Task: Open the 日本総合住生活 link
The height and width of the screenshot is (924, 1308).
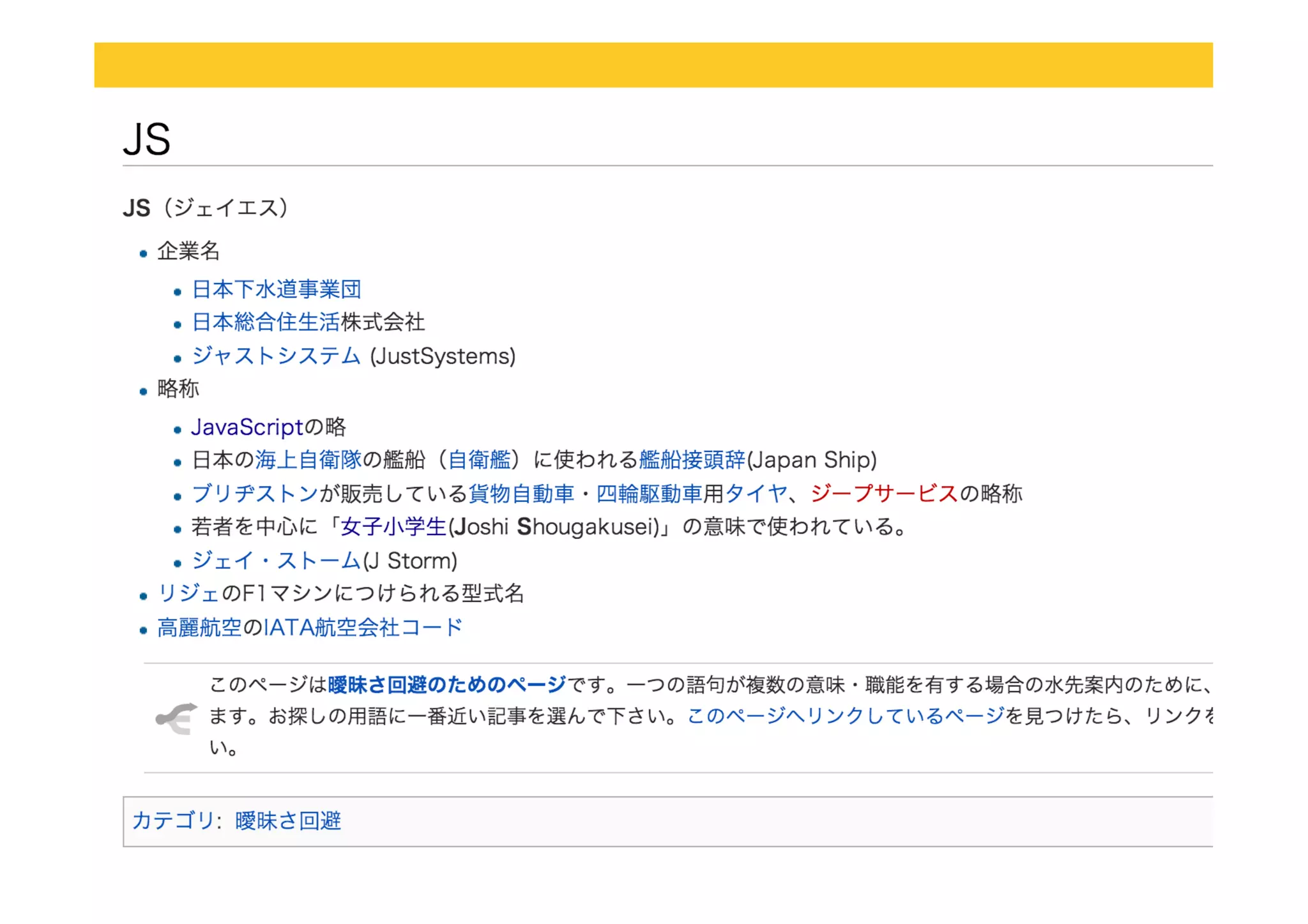Action: (x=266, y=322)
